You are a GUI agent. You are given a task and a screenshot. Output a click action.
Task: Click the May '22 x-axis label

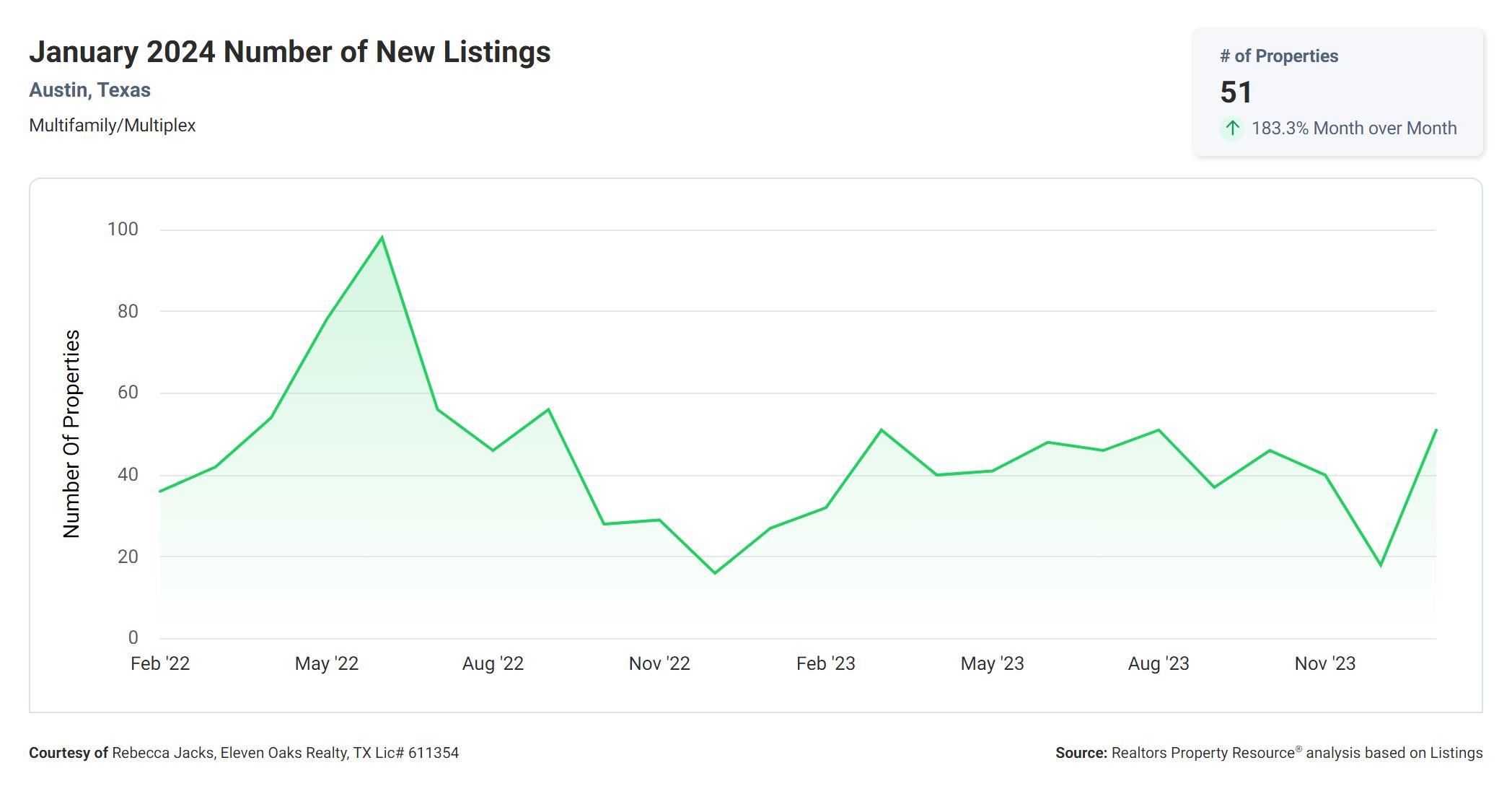tap(326, 663)
